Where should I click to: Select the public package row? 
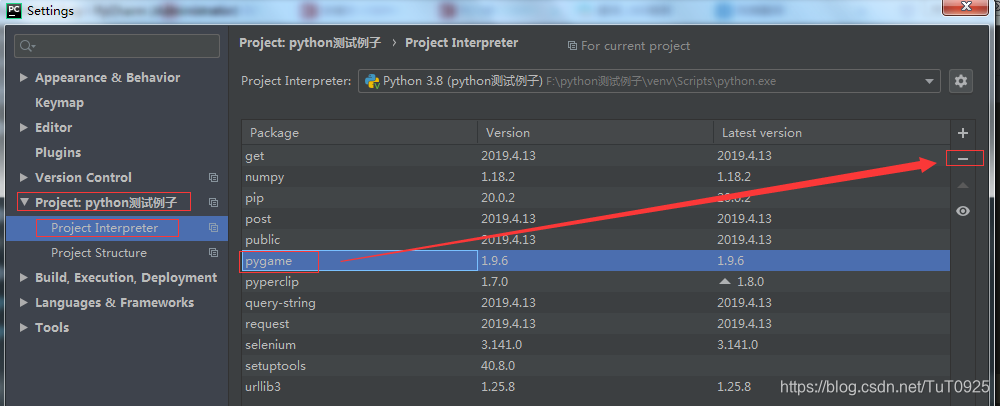596,240
